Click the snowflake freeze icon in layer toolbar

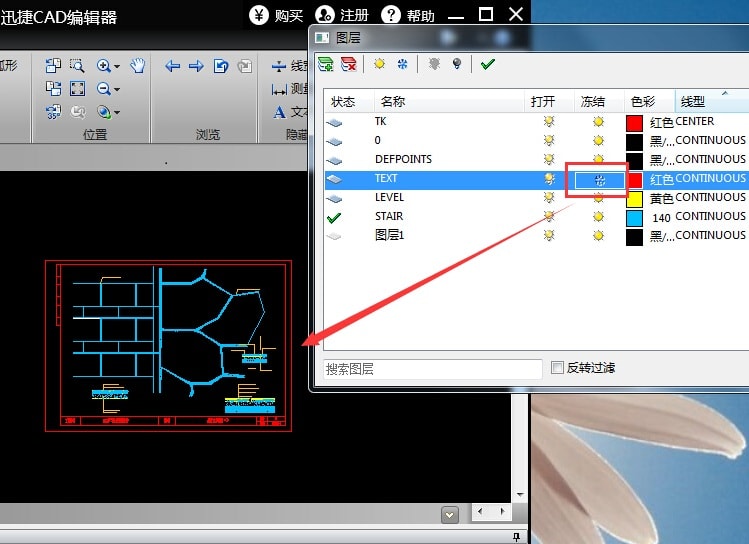tap(400, 63)
